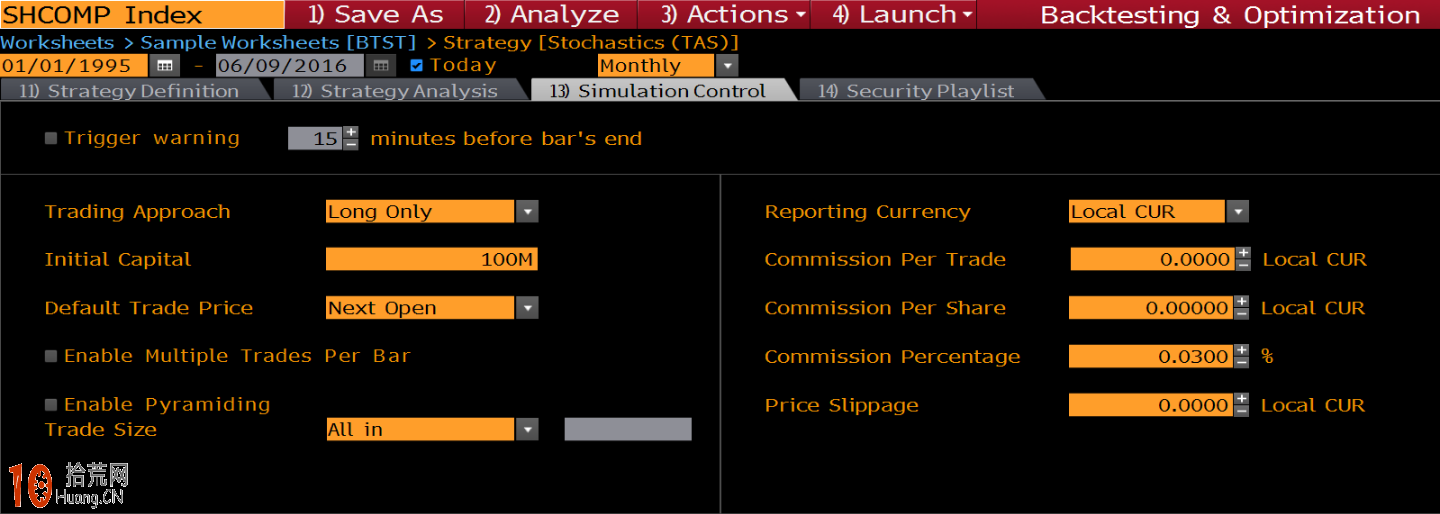Switch to the Strategy Analysis tab
The width and height of the screenshot is (1440, 514).
tap(395, 91)
